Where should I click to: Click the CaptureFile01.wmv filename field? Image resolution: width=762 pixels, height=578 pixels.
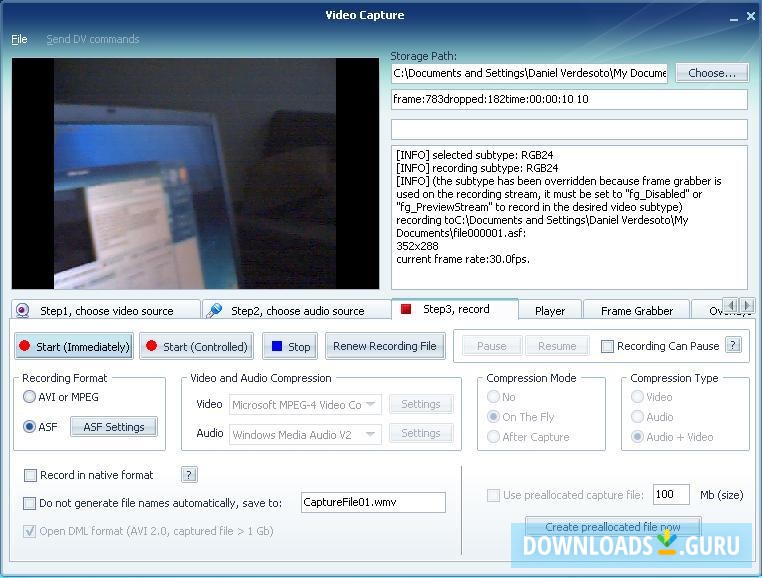click(x=373, y=502)
